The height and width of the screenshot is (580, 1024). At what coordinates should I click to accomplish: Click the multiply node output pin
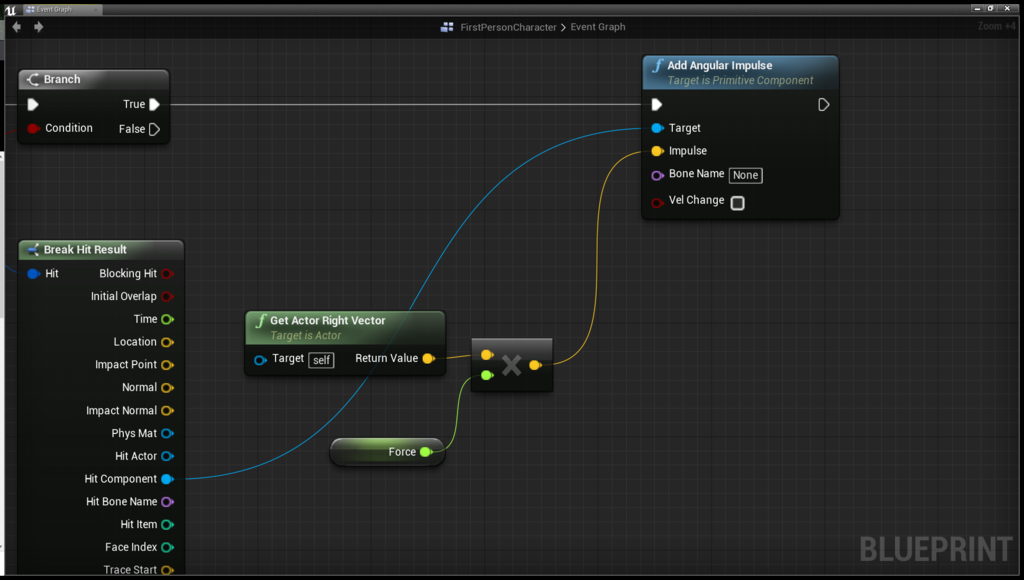pos(535,365)
